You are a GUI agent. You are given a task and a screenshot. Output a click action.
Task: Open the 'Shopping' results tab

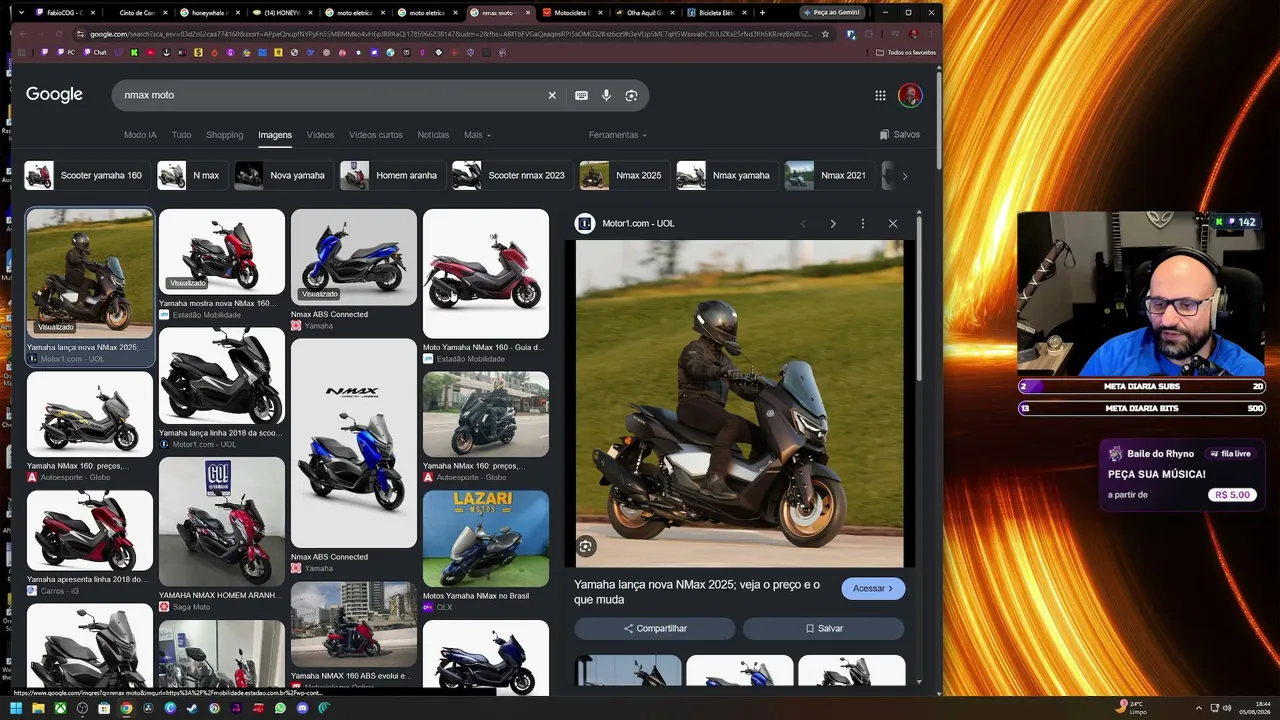[x=224, y=135]
